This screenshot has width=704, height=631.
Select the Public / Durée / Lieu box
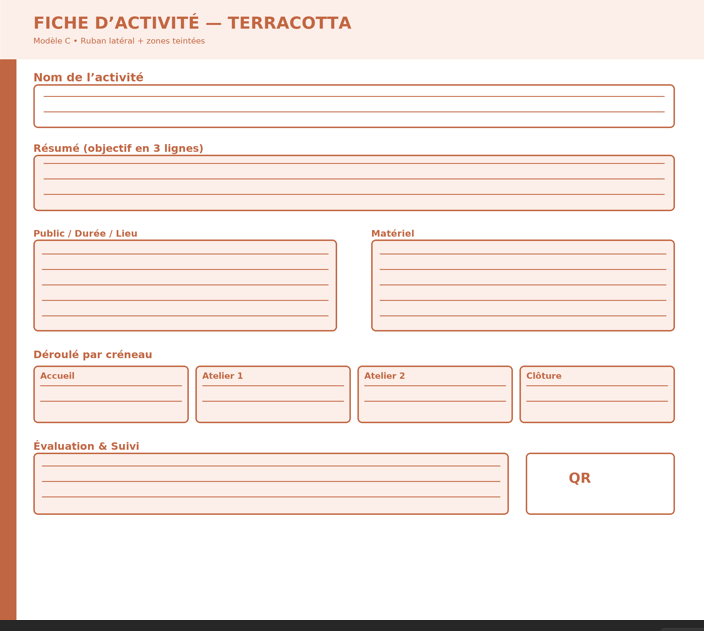pyautogui.click(x=185, y=285)
